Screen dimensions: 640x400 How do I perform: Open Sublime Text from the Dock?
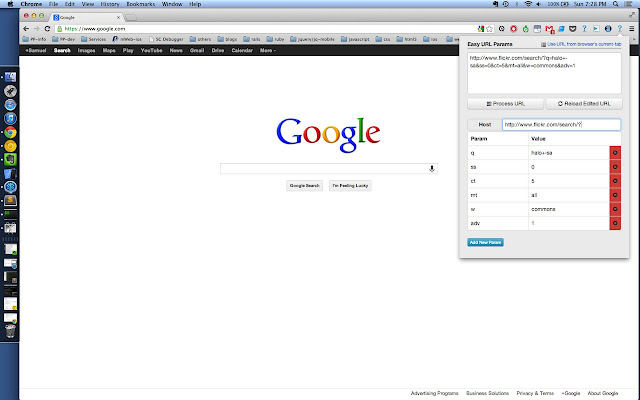coord(10,200)
